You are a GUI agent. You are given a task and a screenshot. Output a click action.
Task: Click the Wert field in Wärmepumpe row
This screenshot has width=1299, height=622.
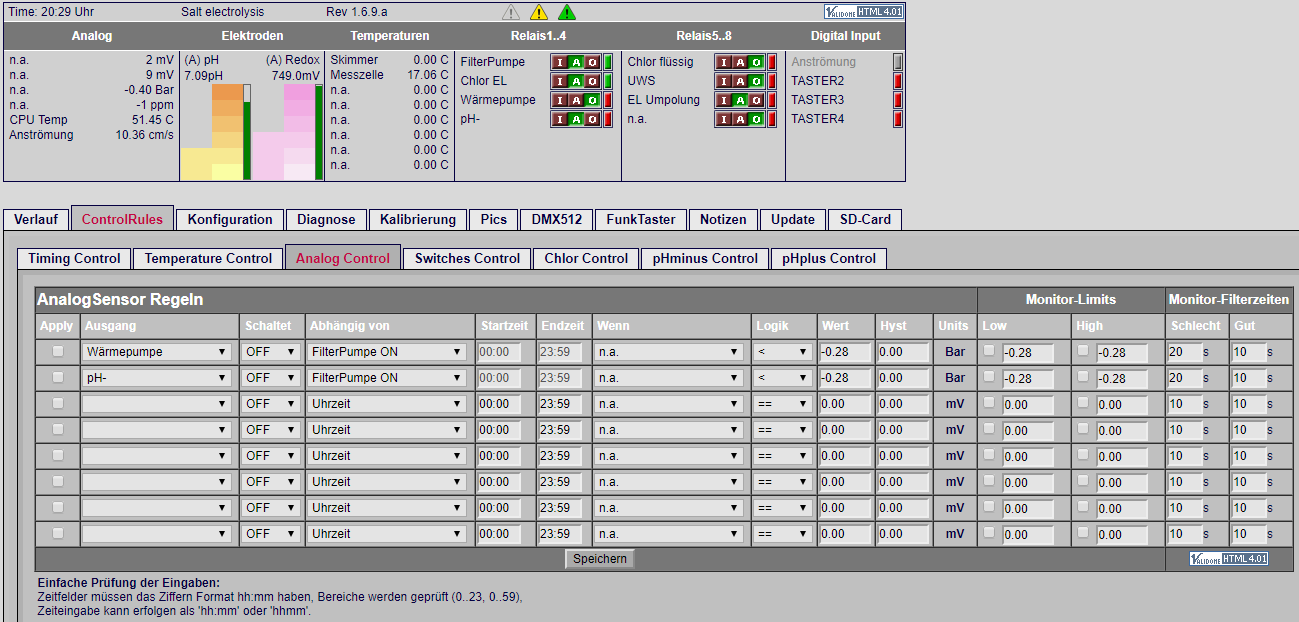point(845,352)
